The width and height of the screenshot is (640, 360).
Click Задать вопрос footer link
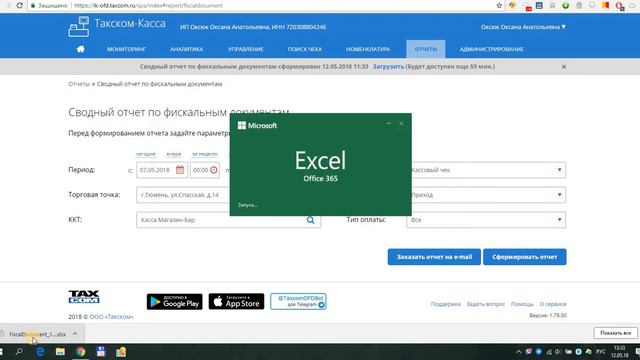(x=486, y=304)
